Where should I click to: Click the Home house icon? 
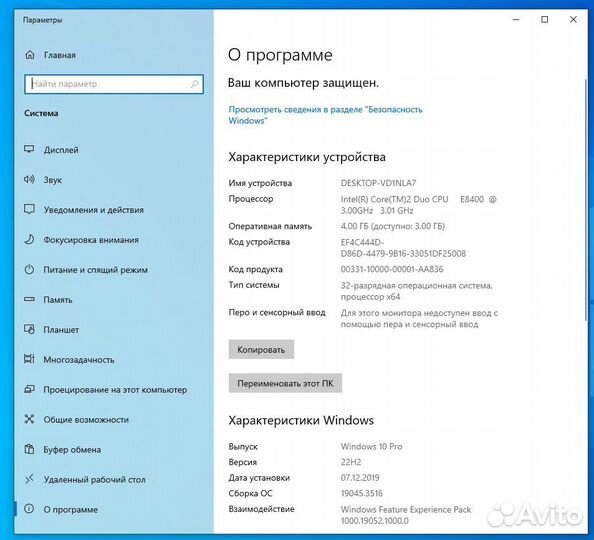[x=30, y=55]
